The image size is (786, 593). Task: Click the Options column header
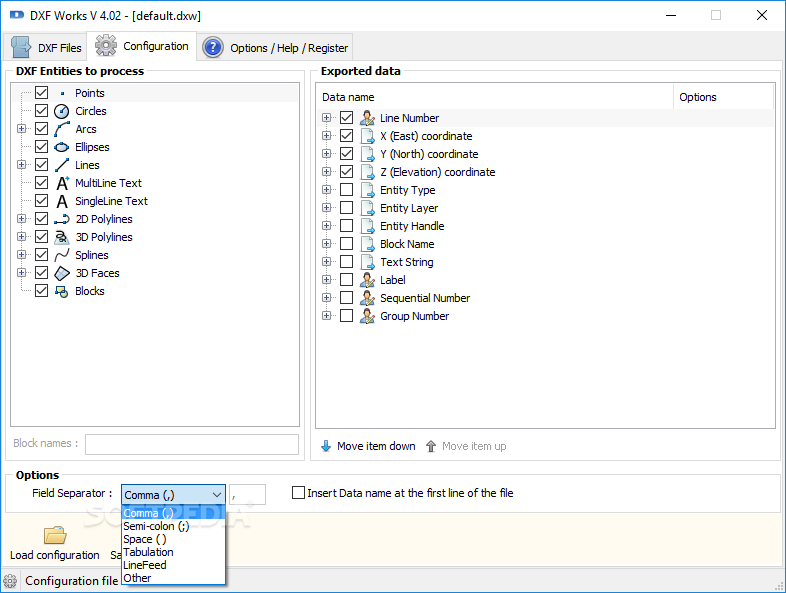tap(723, 97)
